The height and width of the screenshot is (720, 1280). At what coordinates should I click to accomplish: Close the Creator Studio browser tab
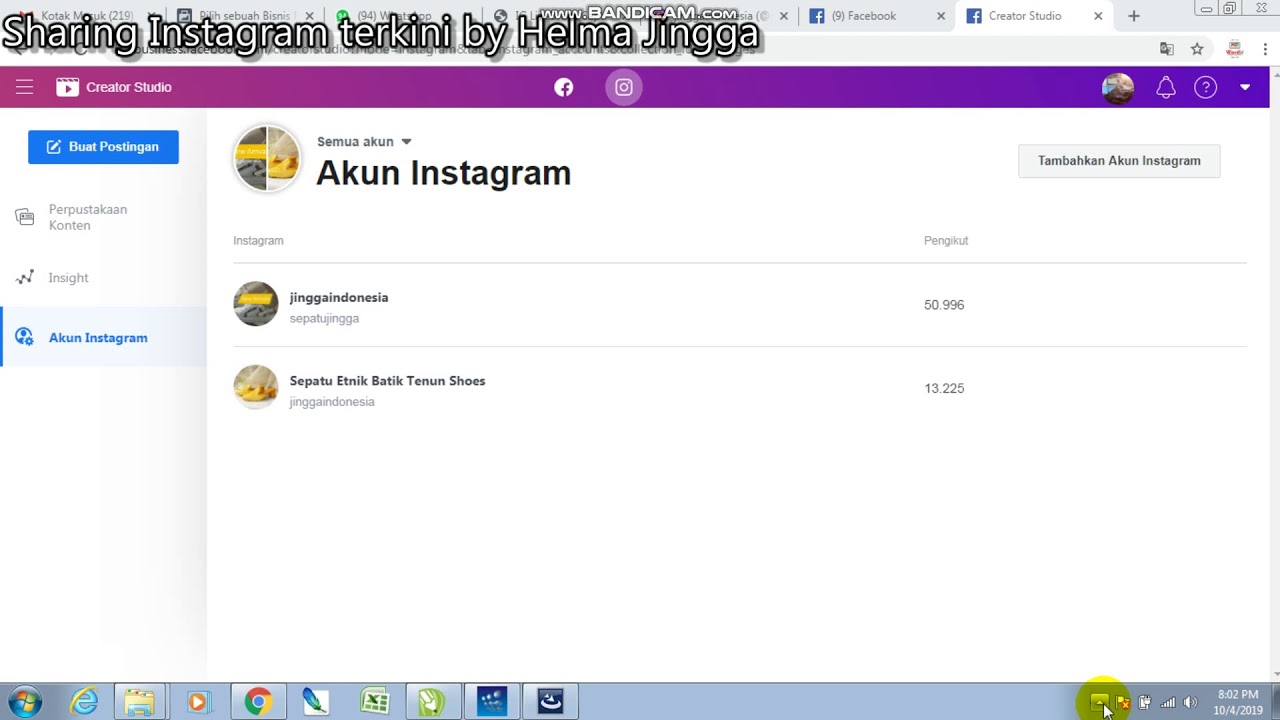(1098, 16)
